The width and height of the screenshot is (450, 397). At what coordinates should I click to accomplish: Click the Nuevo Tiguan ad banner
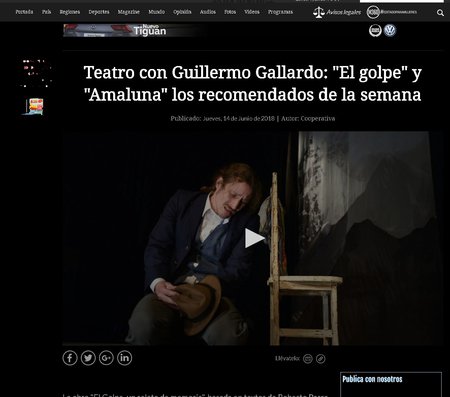tap(132, 30)
